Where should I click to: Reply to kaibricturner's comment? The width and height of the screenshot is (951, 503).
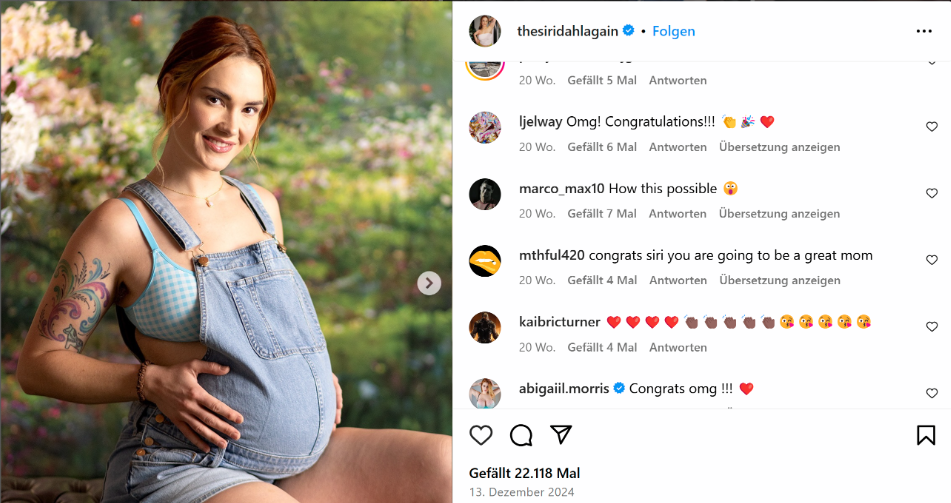coord(677,347)
